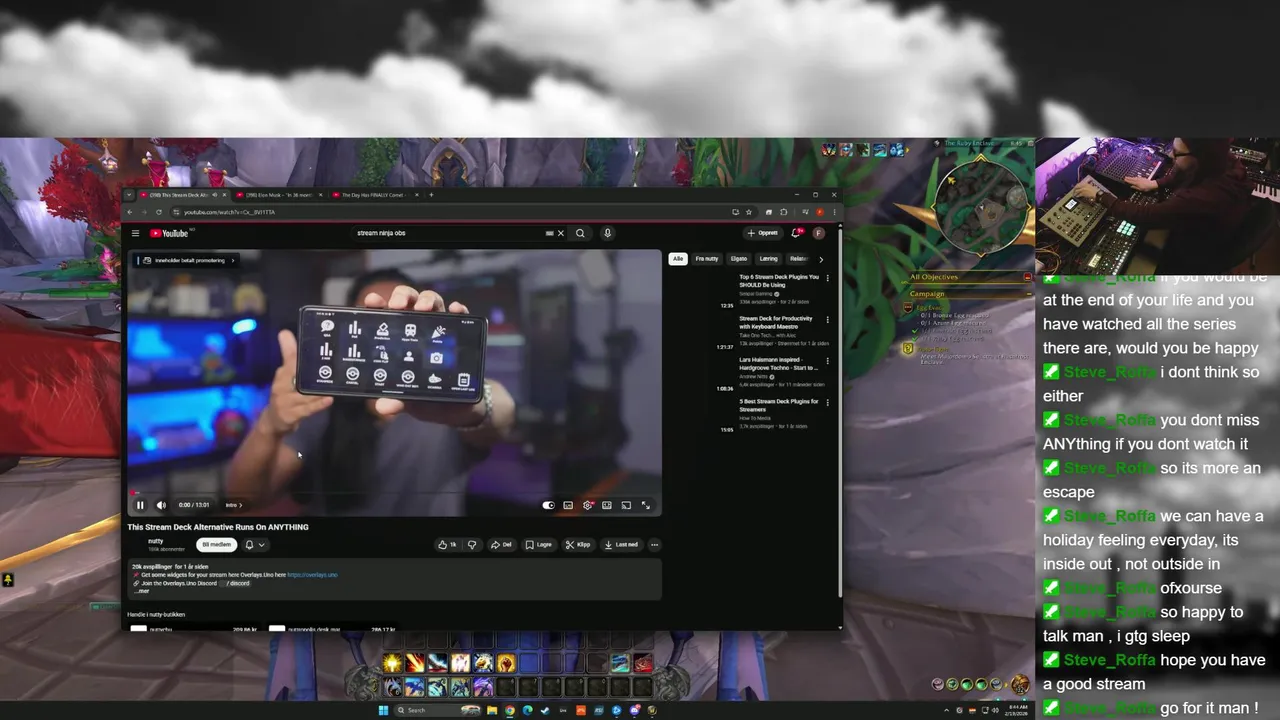Screen dimensions: 1280x720
Task: Open video player settings gear
Action: (588, 505)
